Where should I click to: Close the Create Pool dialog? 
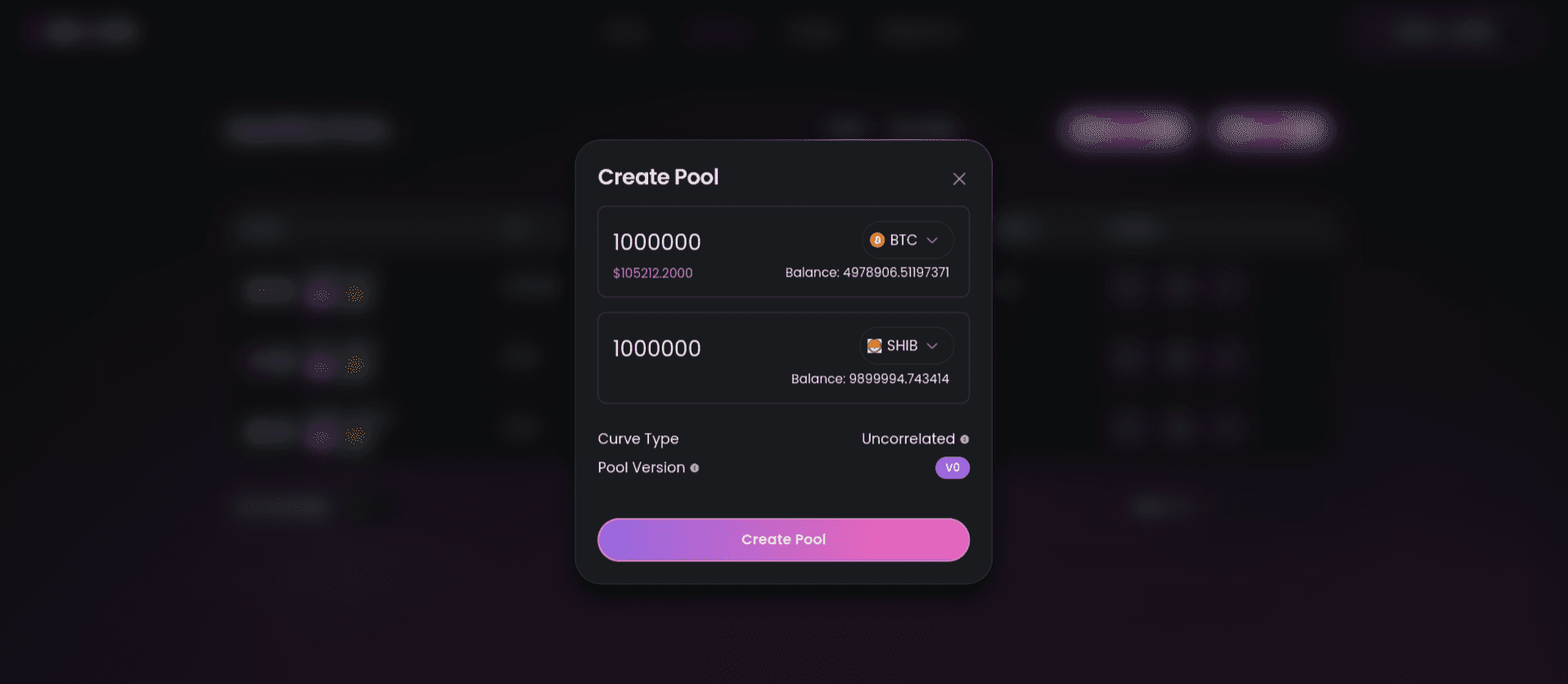tap(959, 178)
